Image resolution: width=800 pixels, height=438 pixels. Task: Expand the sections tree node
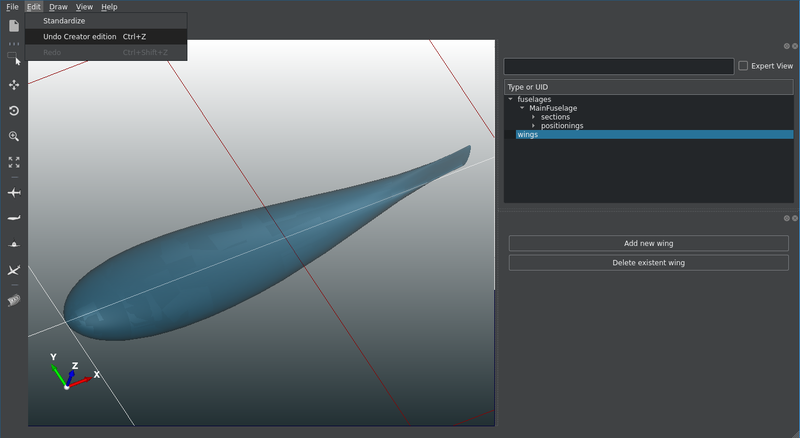point(534,117)
